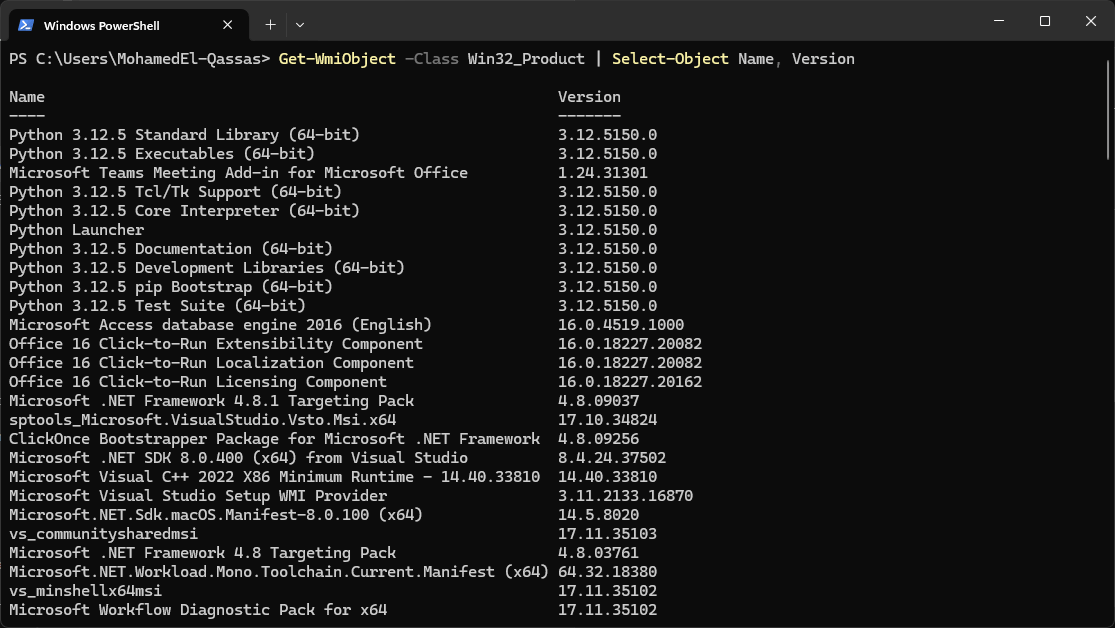The width and height of the screenshot is (1115, 628).
Task: Click version 16.0.18227.20162
Action: tap(629, 382)
